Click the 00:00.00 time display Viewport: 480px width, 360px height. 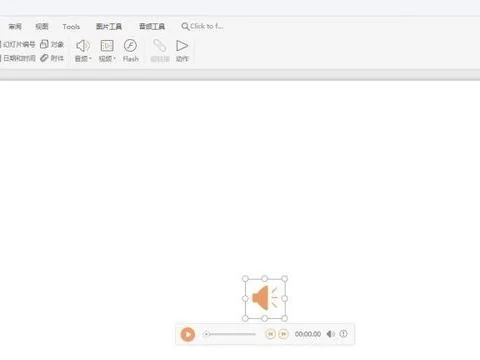(x=308, y=334)
